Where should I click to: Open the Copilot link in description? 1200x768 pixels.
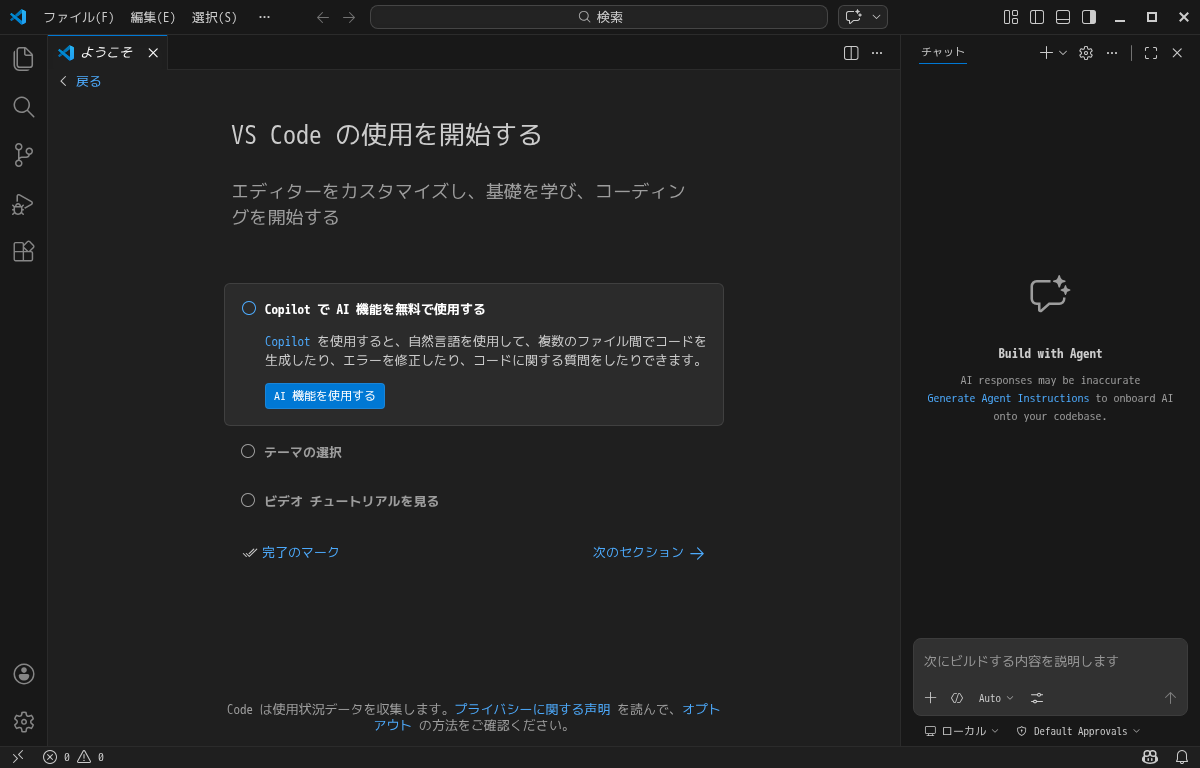click(x=288, y=341)
